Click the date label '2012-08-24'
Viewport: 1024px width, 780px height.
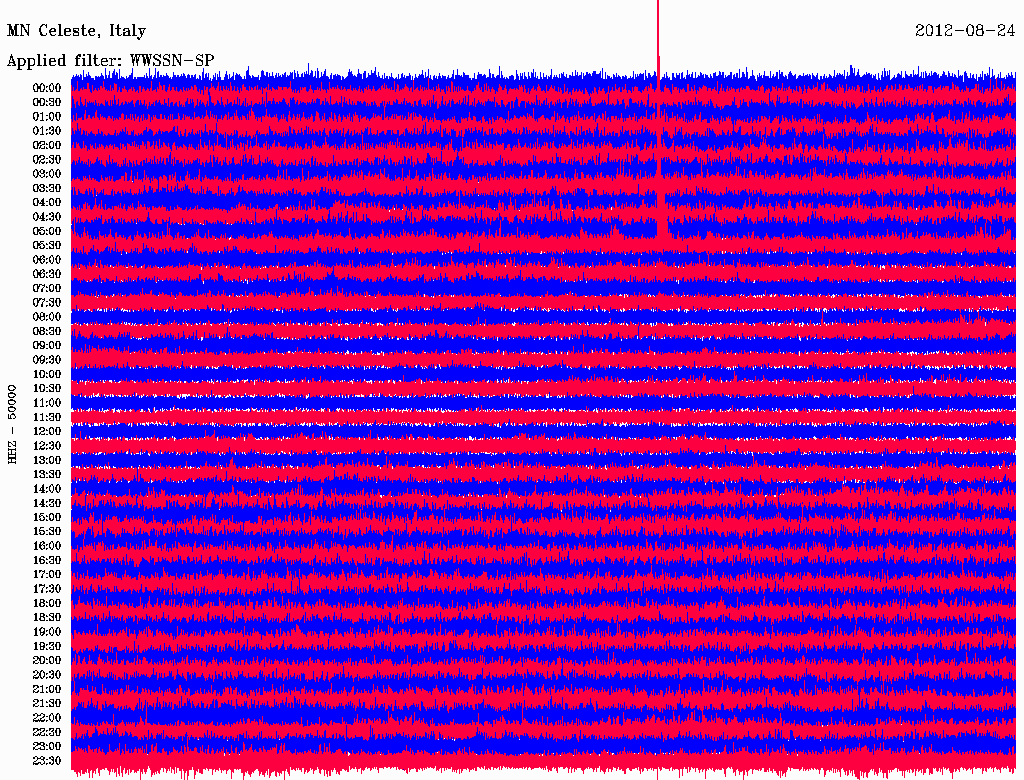pyautogui.click(x=965, y=31)
